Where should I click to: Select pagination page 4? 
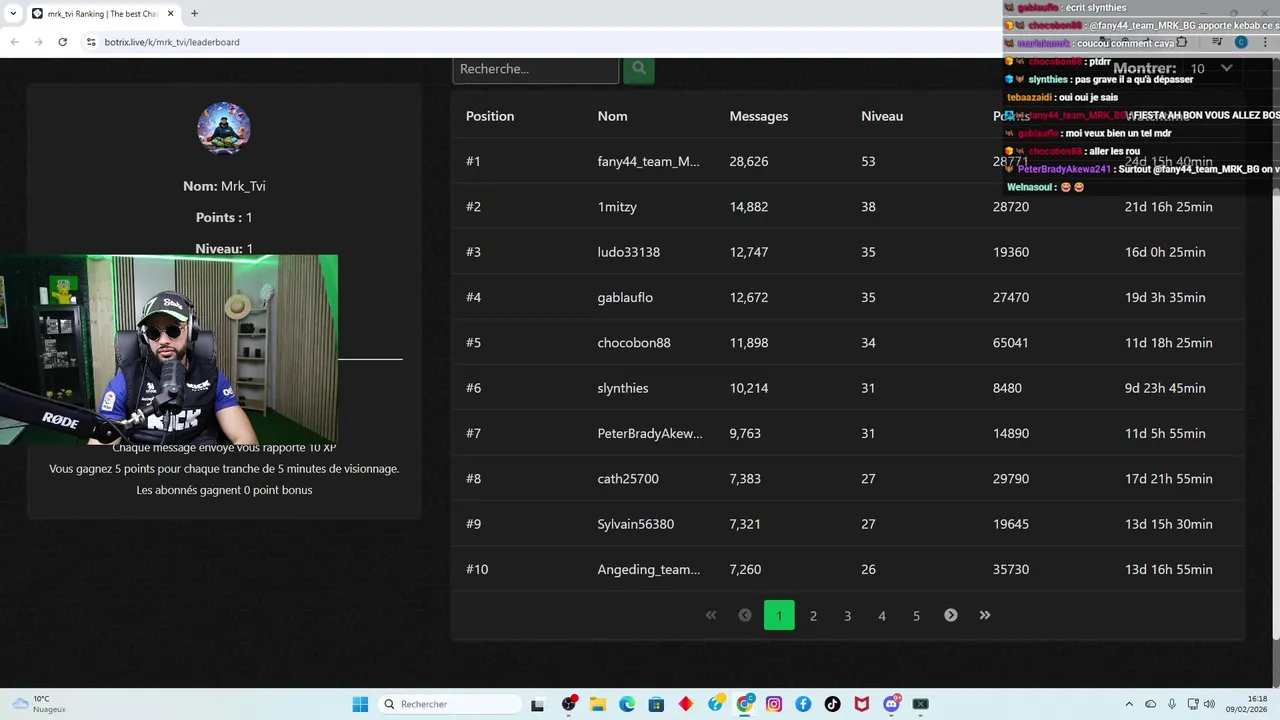(x=882, y=615)
